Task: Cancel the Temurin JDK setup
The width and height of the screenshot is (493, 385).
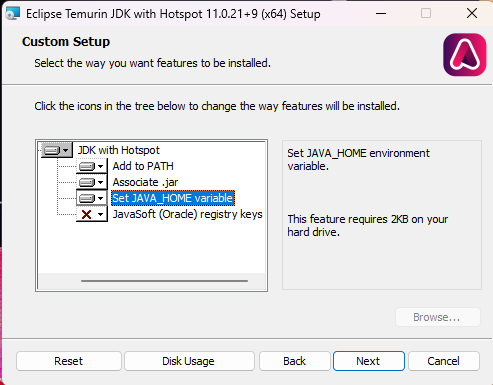Action: pos(444,361)
